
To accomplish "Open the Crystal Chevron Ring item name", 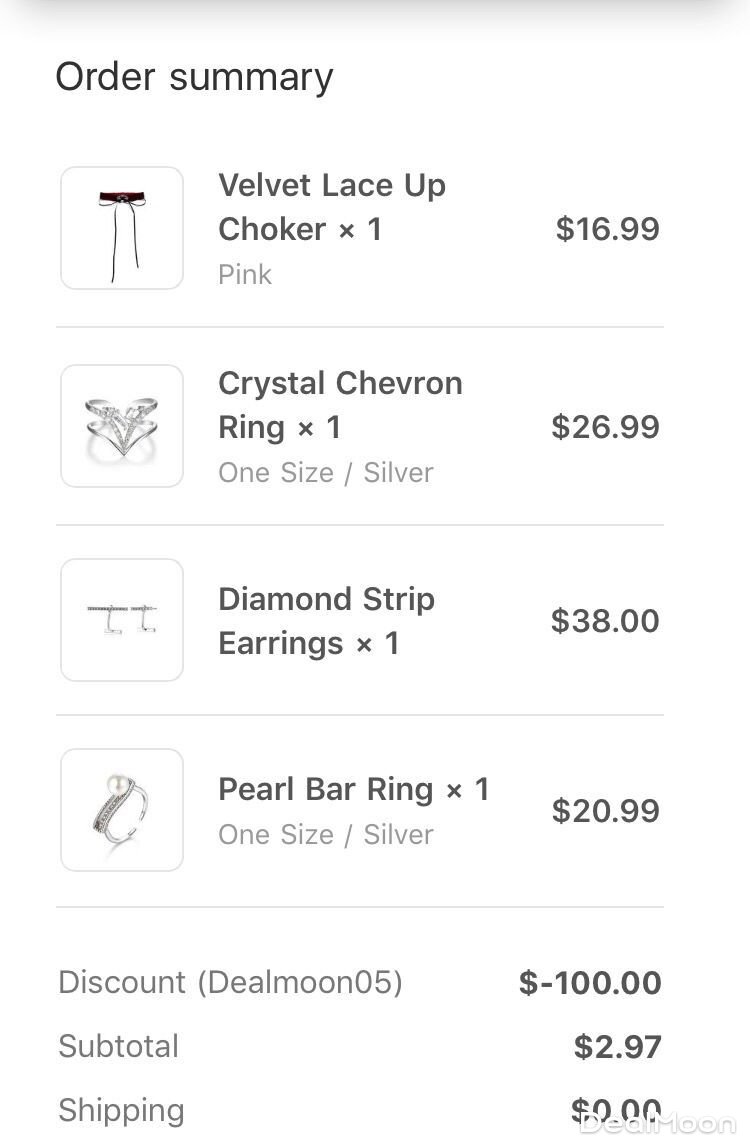I will (x=340, y=405).
